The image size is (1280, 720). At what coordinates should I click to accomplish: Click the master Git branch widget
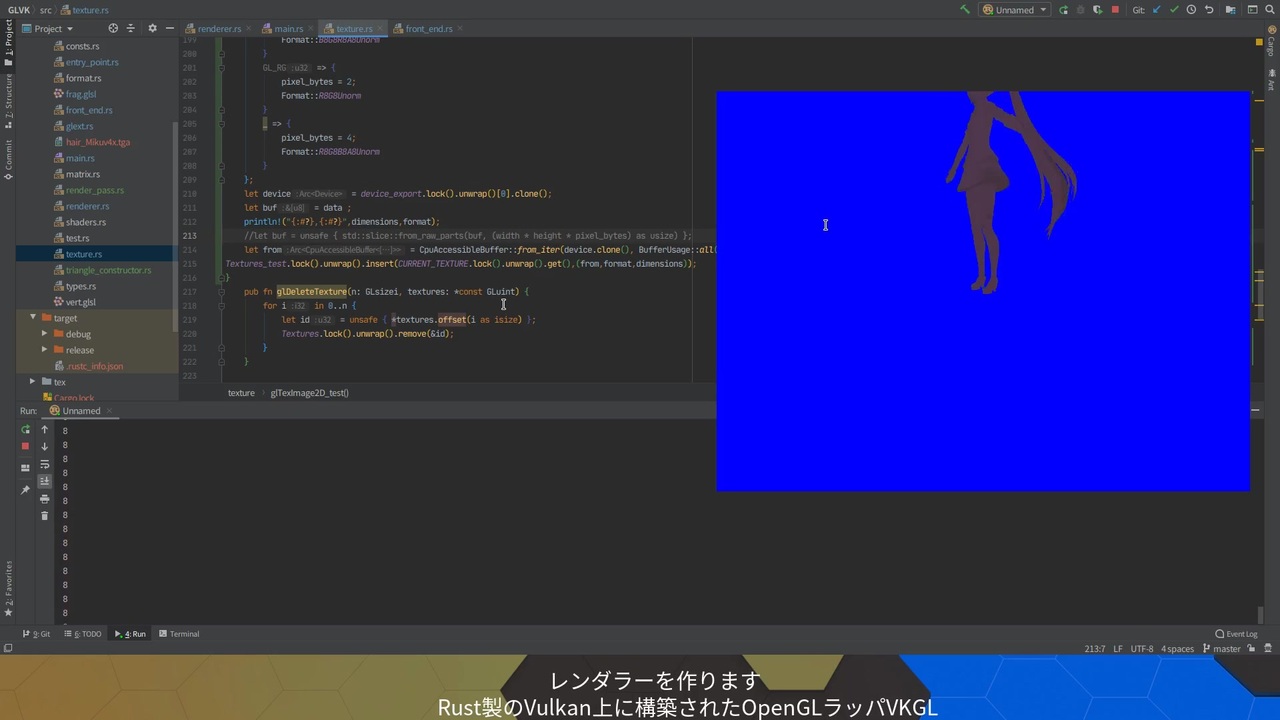click(x=1220, y=649)
